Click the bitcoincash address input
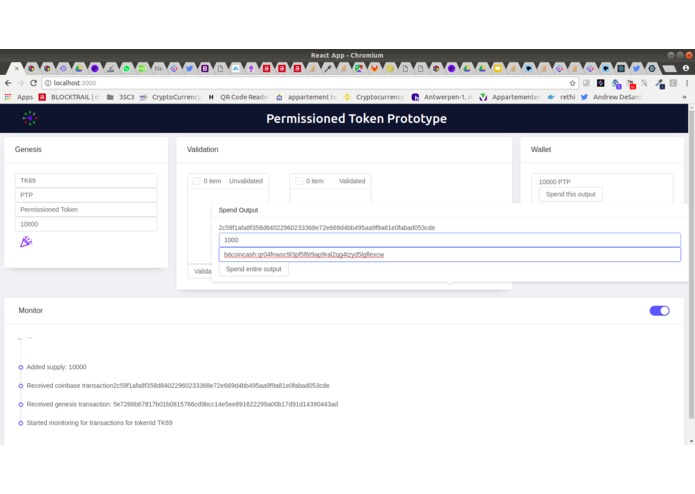695x494 pixels. [450, 254]
